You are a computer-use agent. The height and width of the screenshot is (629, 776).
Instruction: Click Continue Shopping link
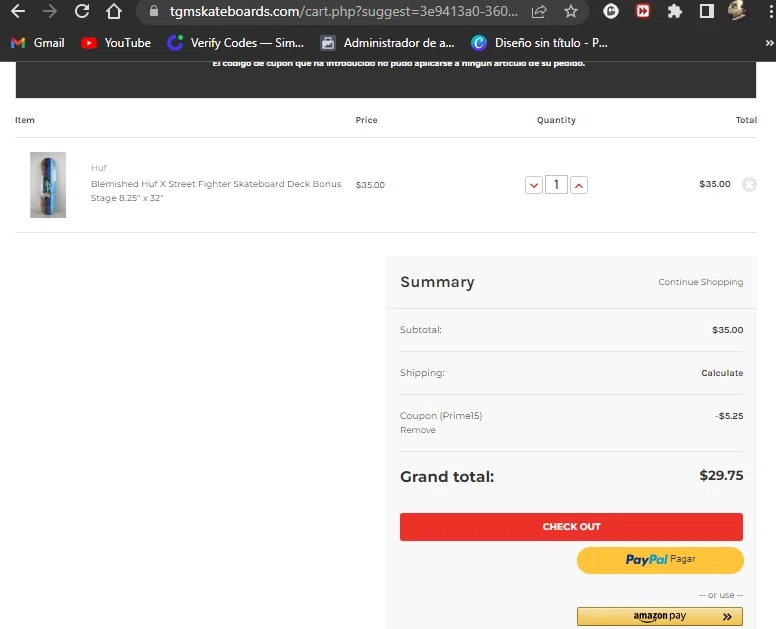click(700, 282)
